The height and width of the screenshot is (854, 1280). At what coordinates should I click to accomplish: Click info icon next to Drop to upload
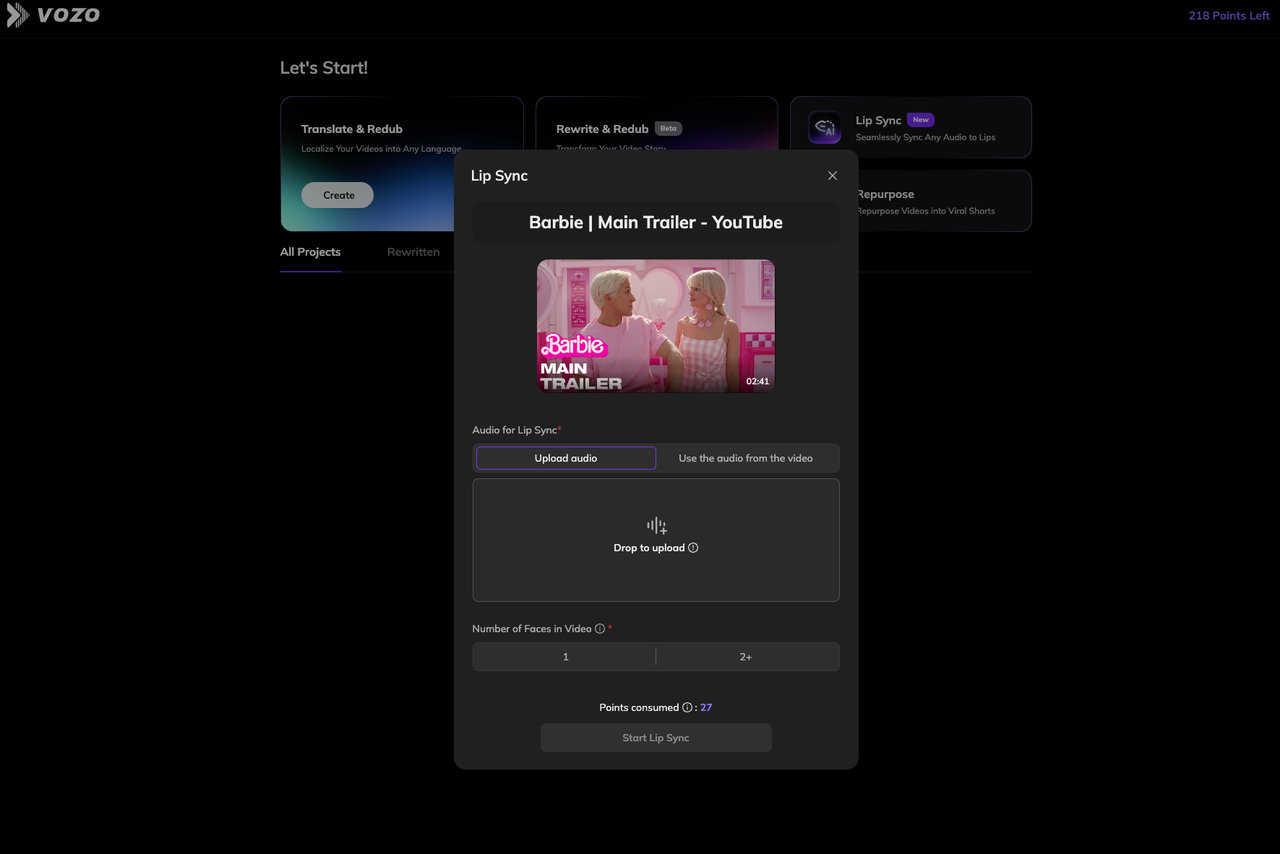pos(693,548)
